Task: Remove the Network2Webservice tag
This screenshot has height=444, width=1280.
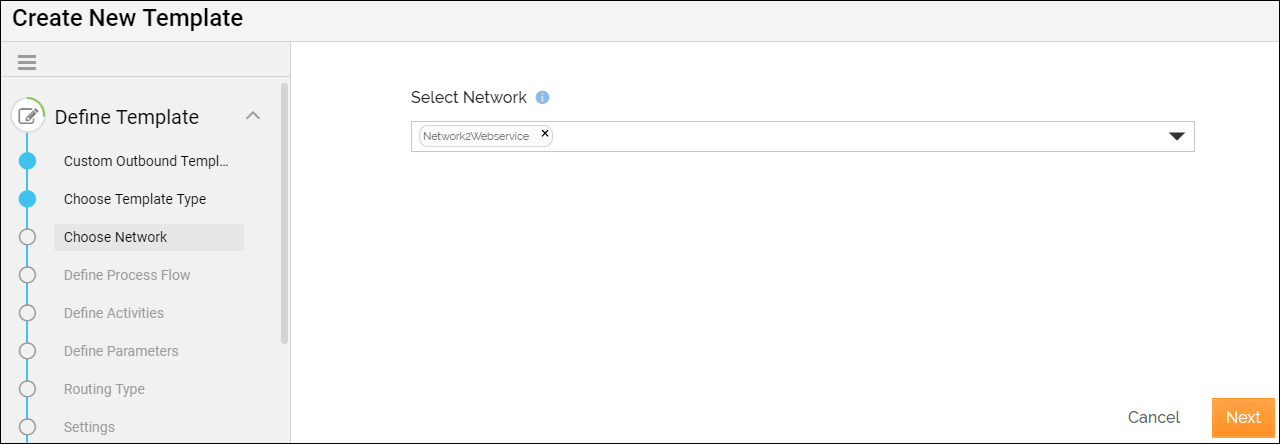Action: tap(545, 133)
